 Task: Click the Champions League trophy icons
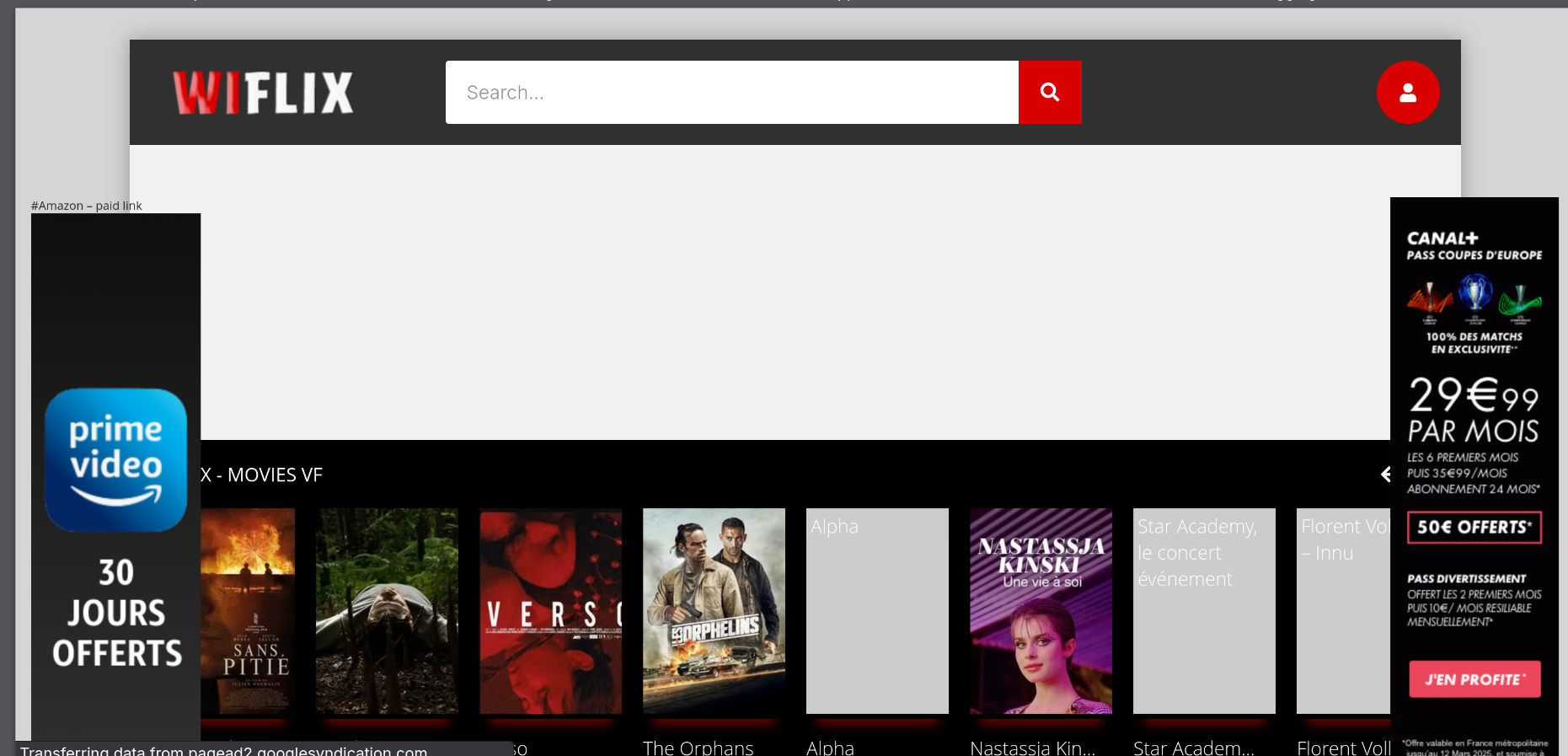coord(1474,298)
